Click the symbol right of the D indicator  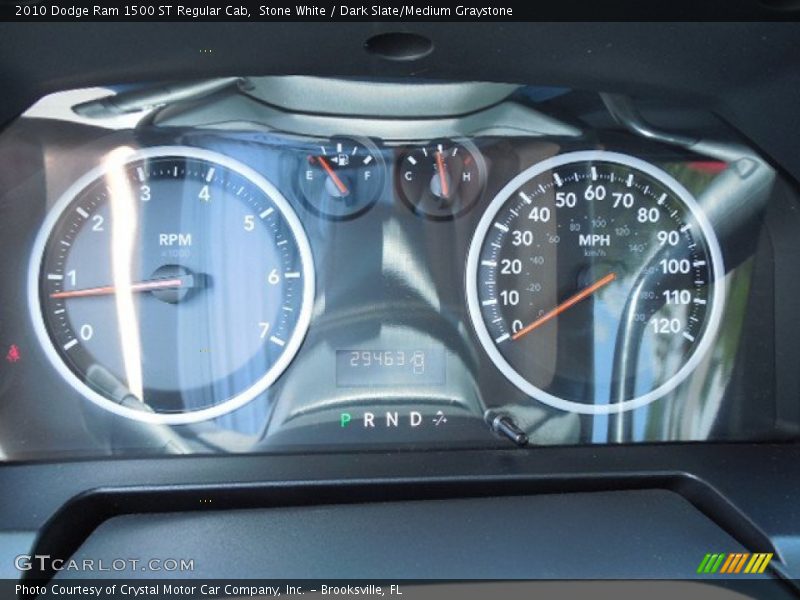tap(439, 419)
